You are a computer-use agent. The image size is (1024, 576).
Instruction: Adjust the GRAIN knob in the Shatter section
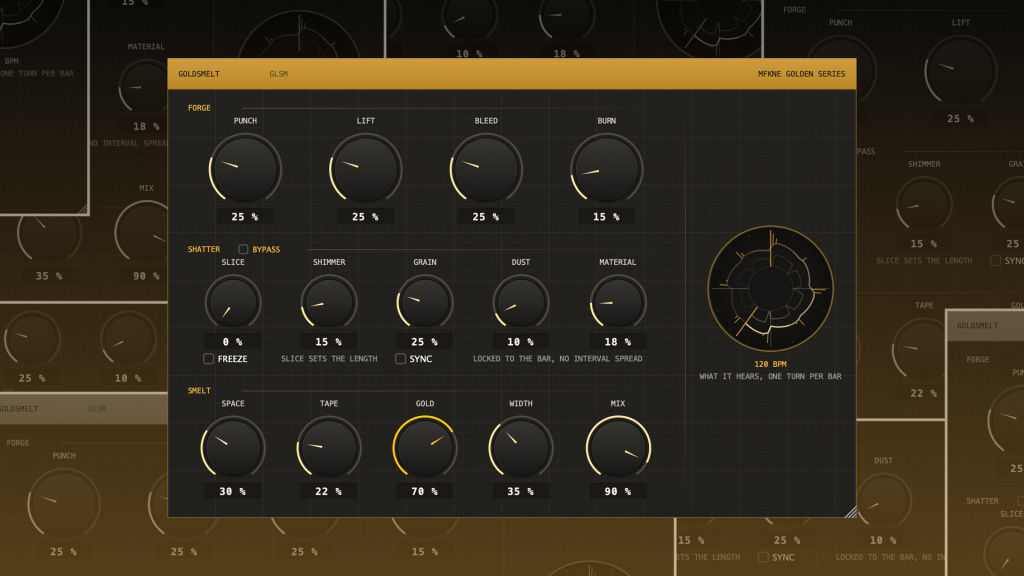coord(425,302)
